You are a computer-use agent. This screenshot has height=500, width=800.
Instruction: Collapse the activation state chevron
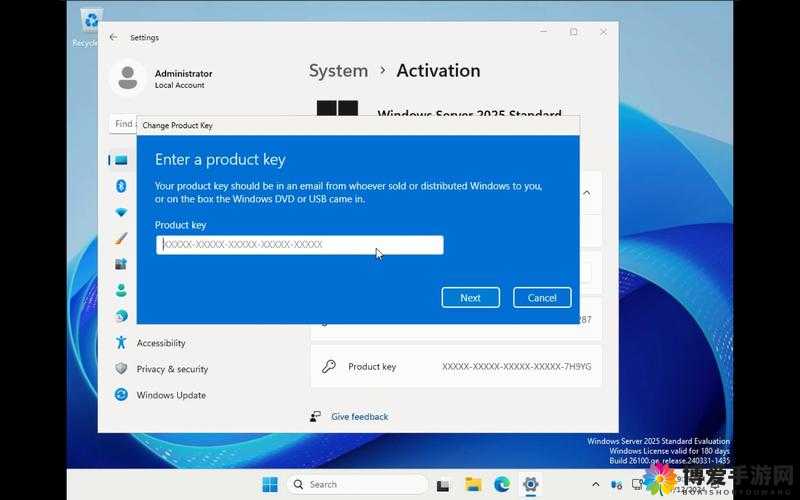[587, 193]
